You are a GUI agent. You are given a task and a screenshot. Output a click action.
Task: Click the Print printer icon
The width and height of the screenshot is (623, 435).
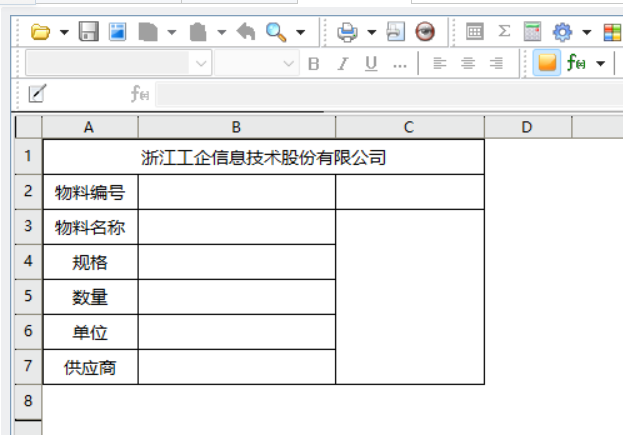tap(347, 32)
